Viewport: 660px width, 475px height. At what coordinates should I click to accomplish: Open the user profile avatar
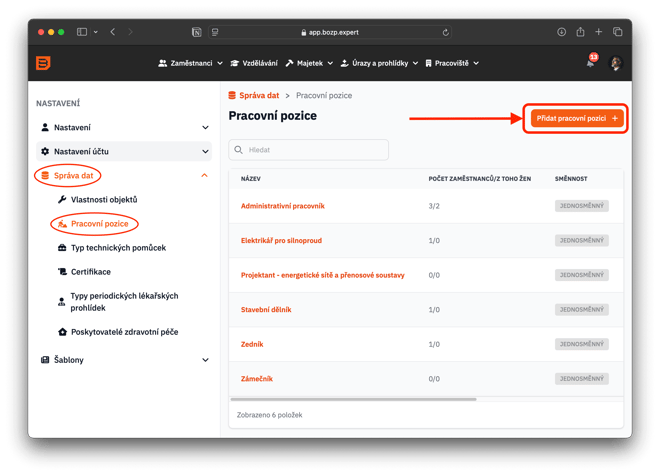(615, 63)
